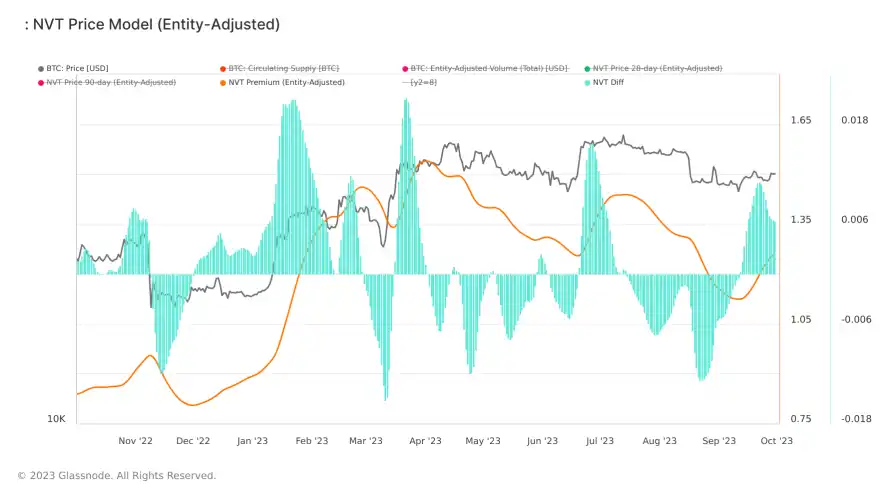Click the NVT Diff legend dot

pos(587,82)
